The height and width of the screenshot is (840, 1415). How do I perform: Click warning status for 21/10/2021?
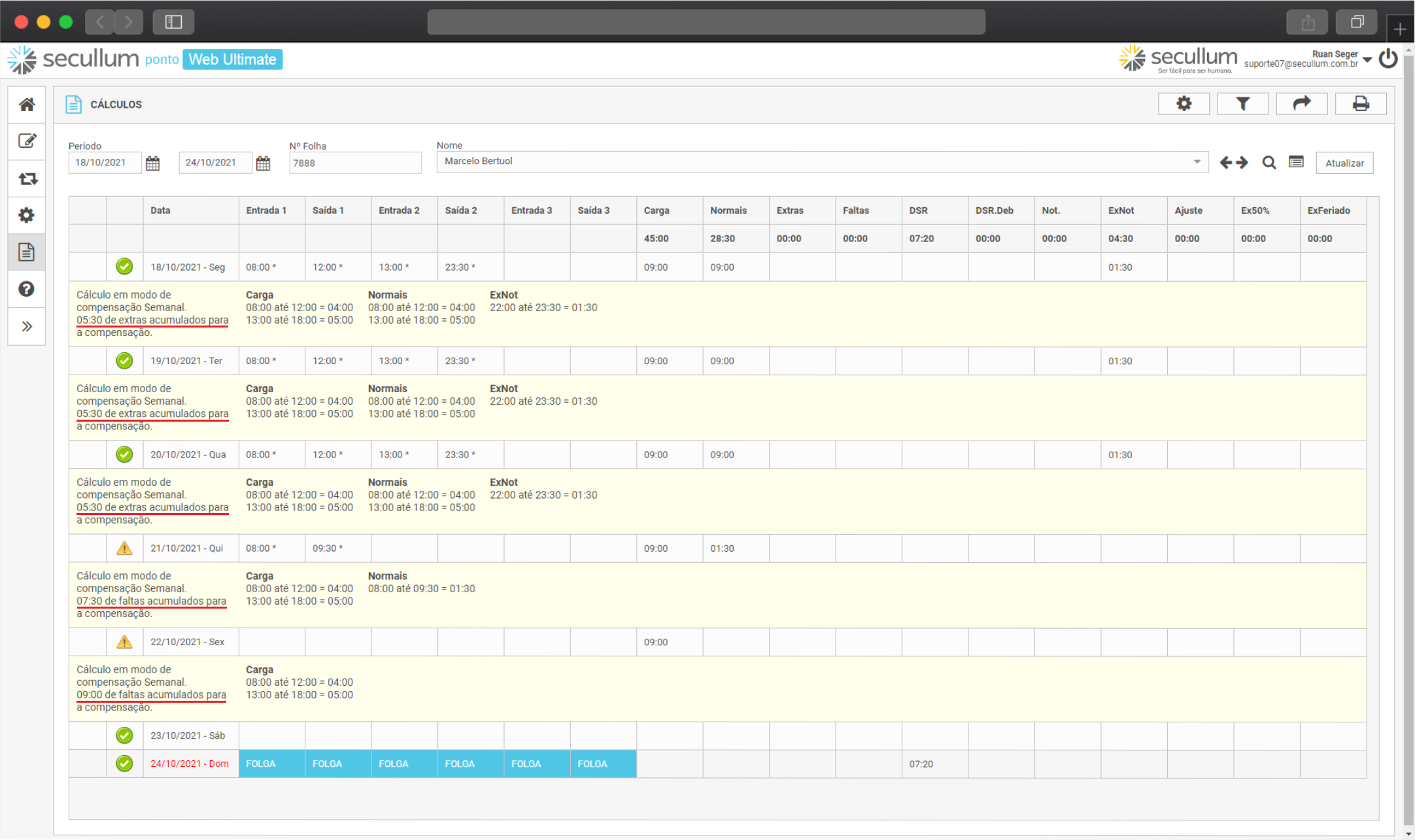(x=124, y=548)
